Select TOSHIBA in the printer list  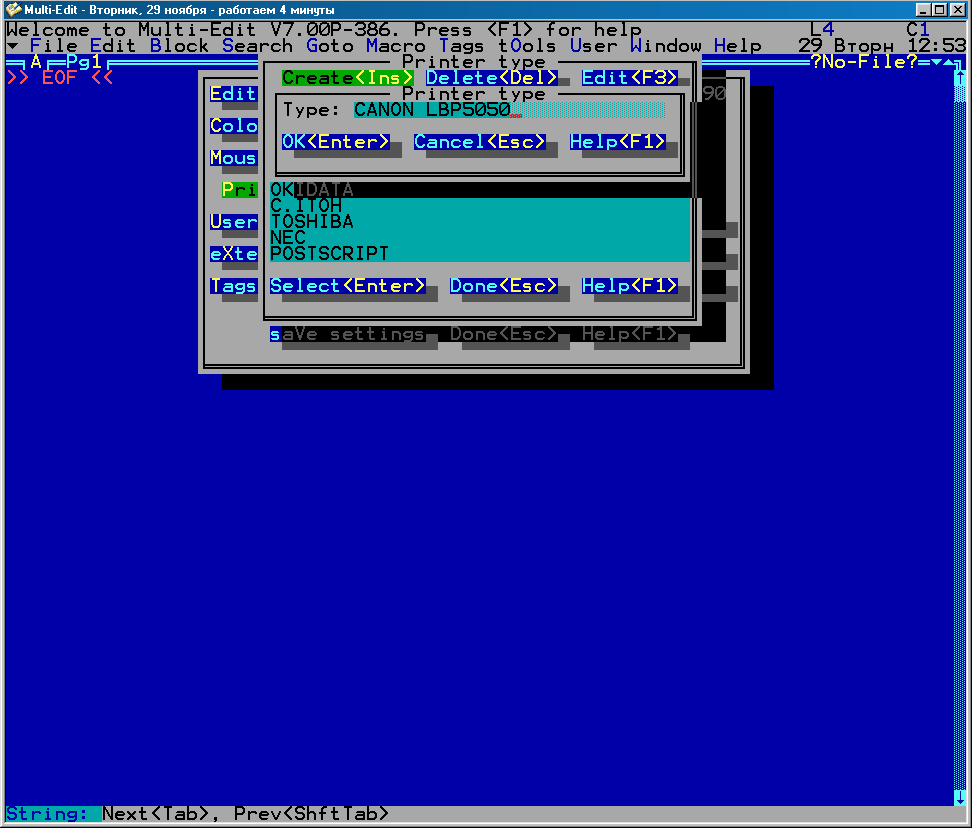[x=480, y=222]
